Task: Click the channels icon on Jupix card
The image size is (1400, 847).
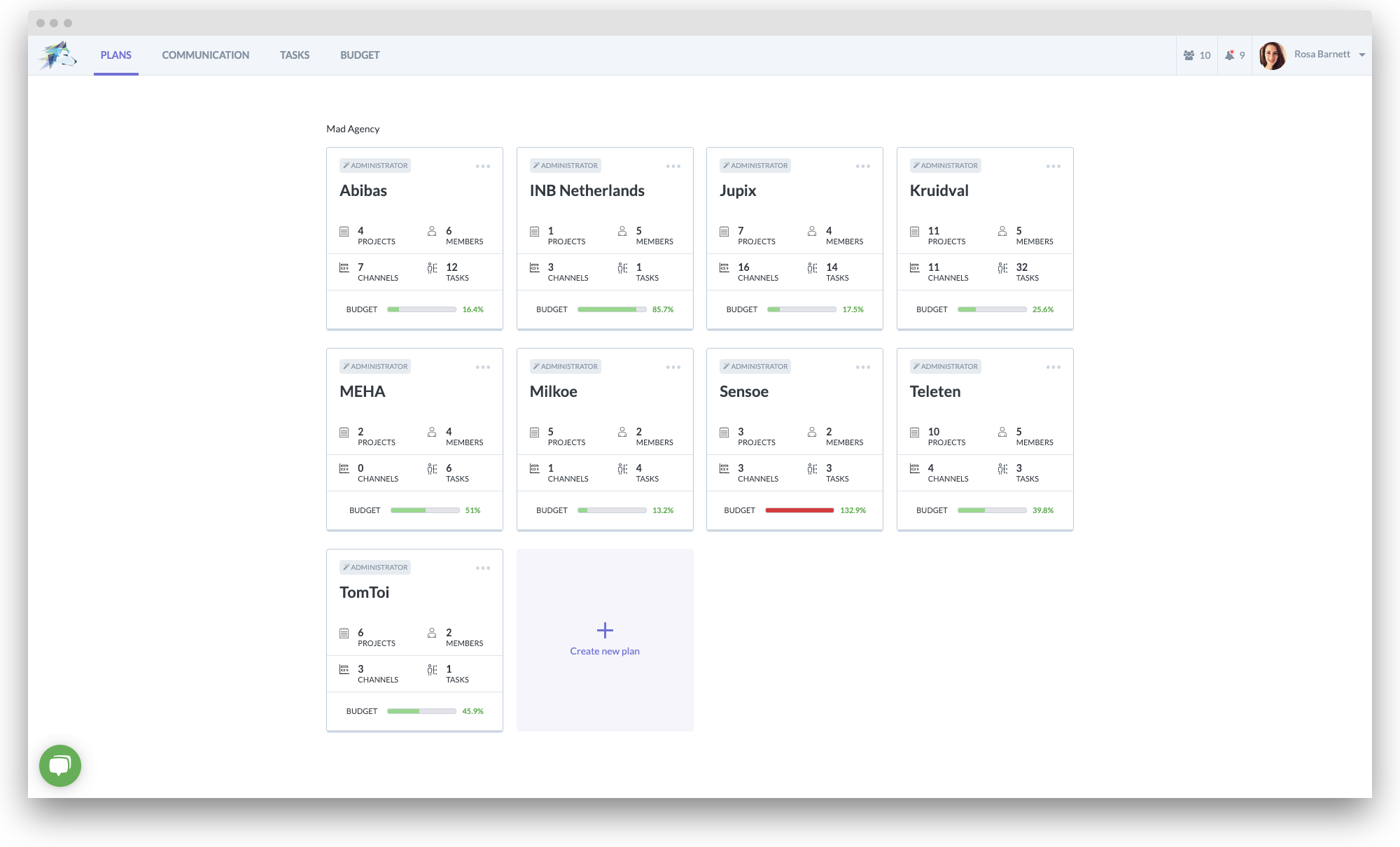Action: point(724,267)
